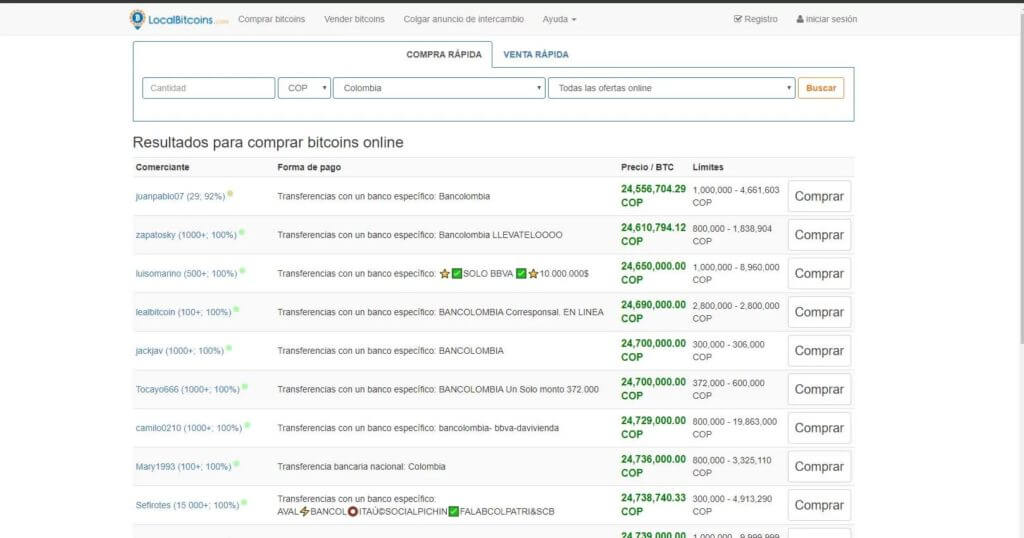Click the 24,650,000.00 COP price
1024x538 pixels.
tap(653, 273)
